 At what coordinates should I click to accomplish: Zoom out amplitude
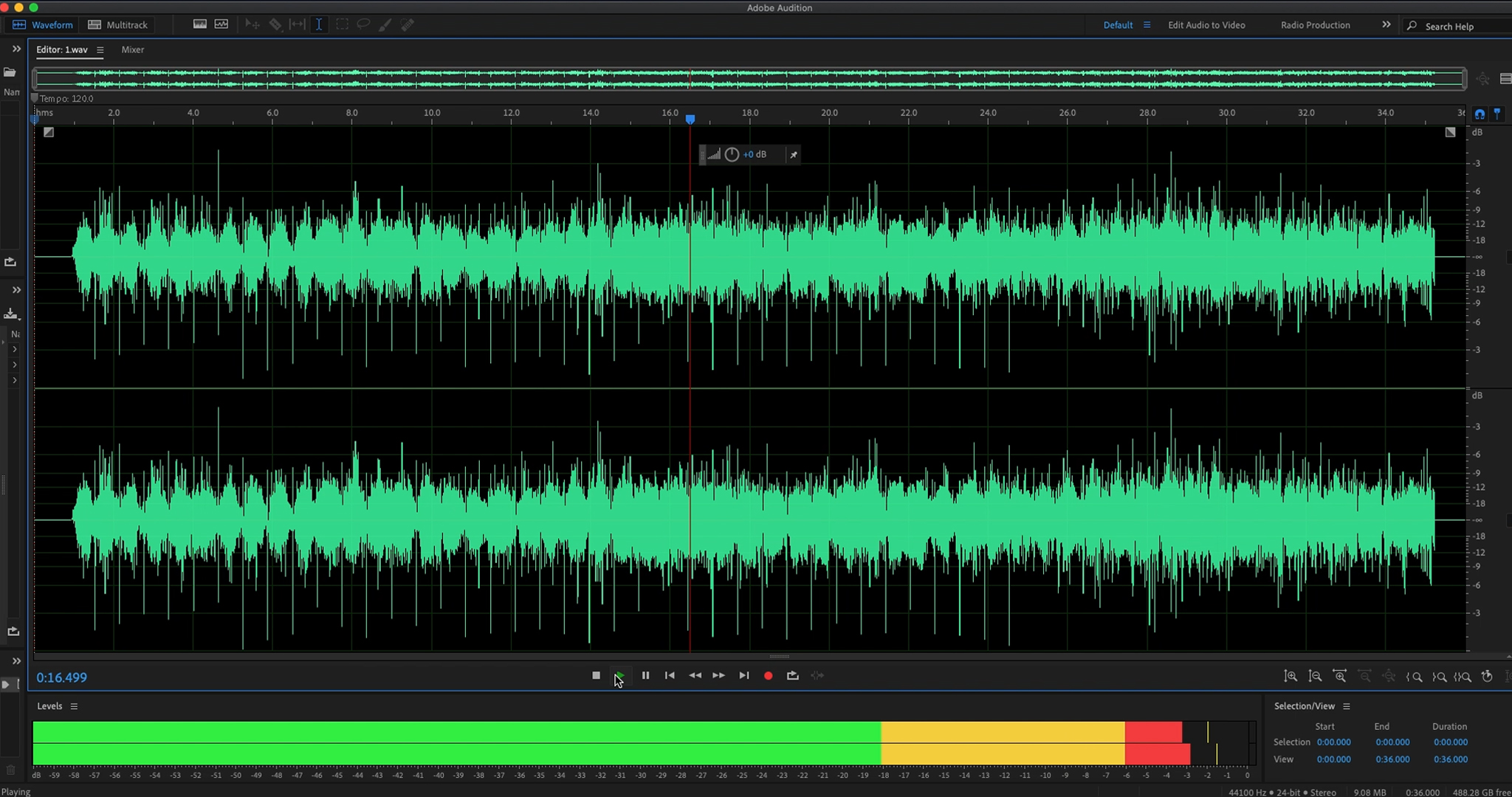[x=1315, y=676]
